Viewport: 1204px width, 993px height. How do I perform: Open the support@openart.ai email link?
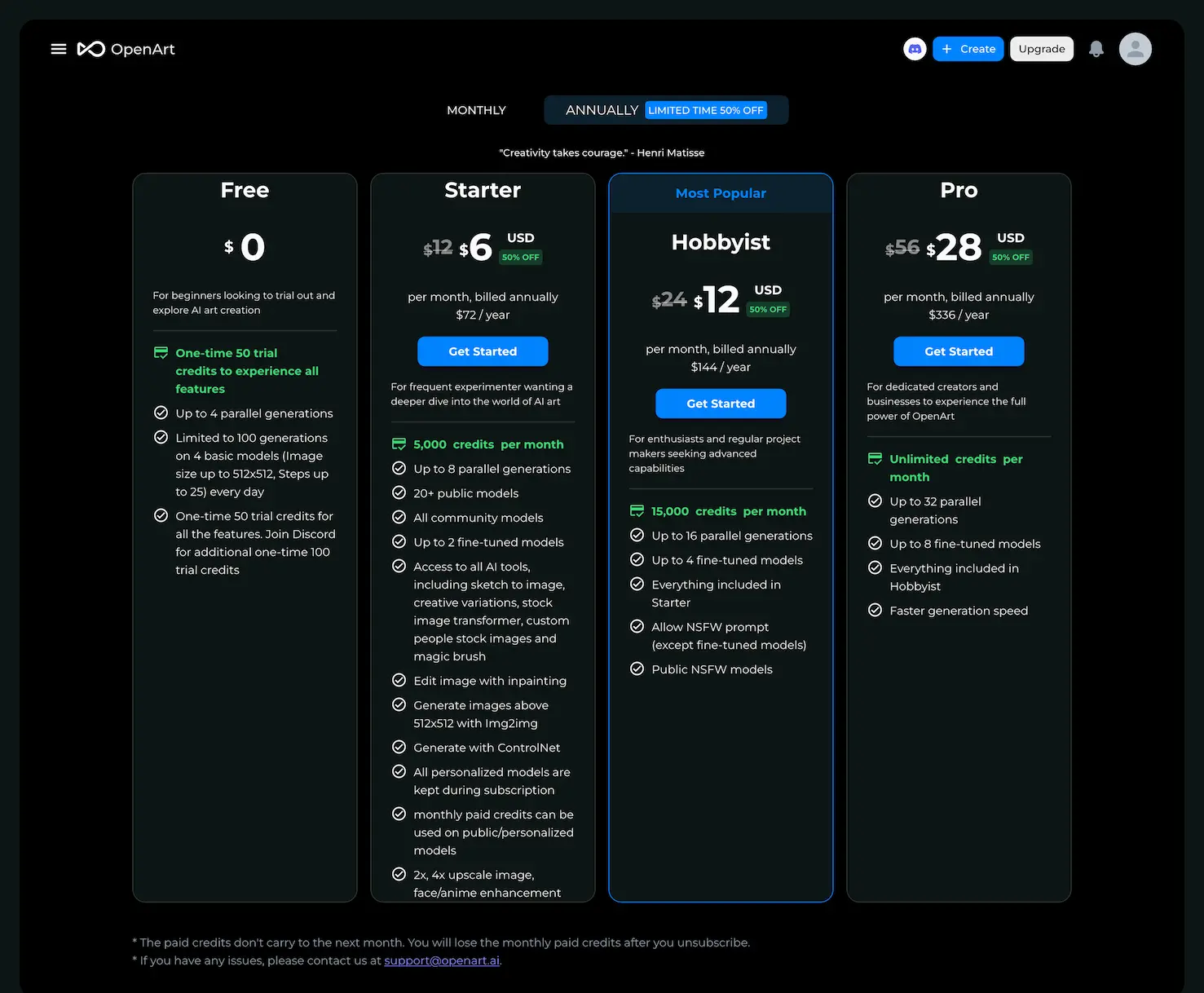point(441,960)
